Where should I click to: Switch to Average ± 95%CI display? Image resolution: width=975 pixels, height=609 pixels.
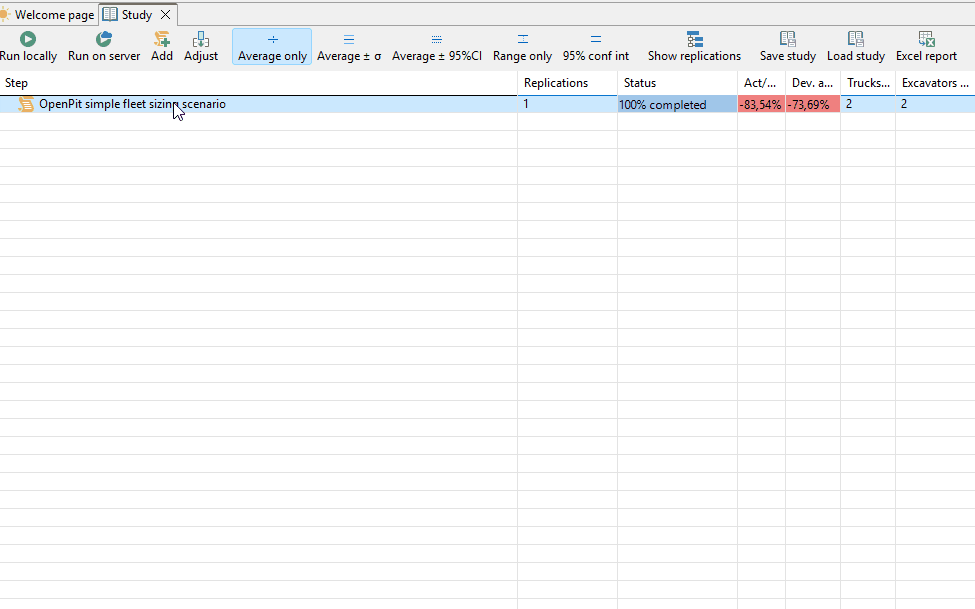[x=437, y=47]
